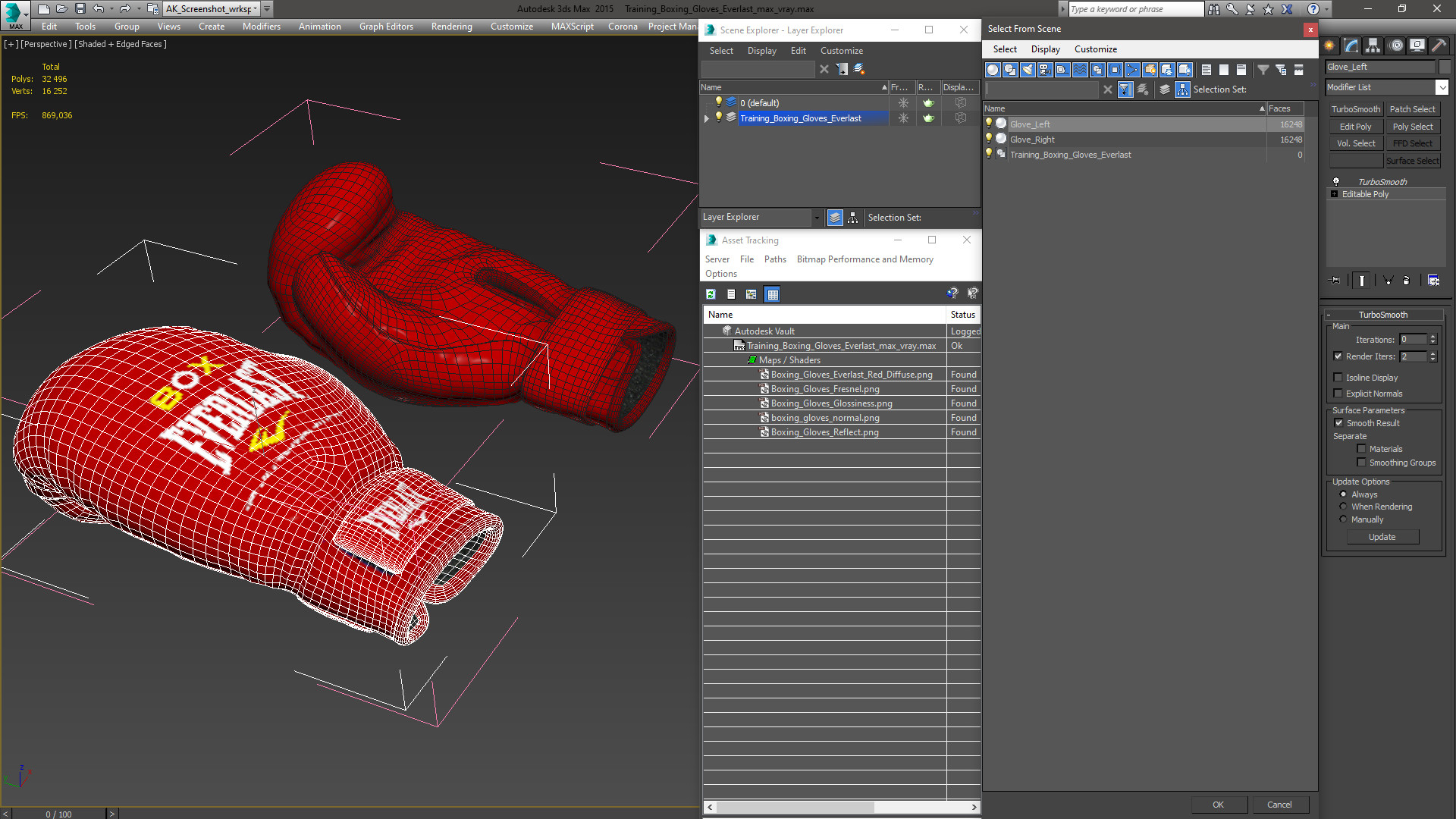Click Configure Modifier Sets icon
Screen dimensions: 1456x819
pyautogui.click(x=1433, y=281)
